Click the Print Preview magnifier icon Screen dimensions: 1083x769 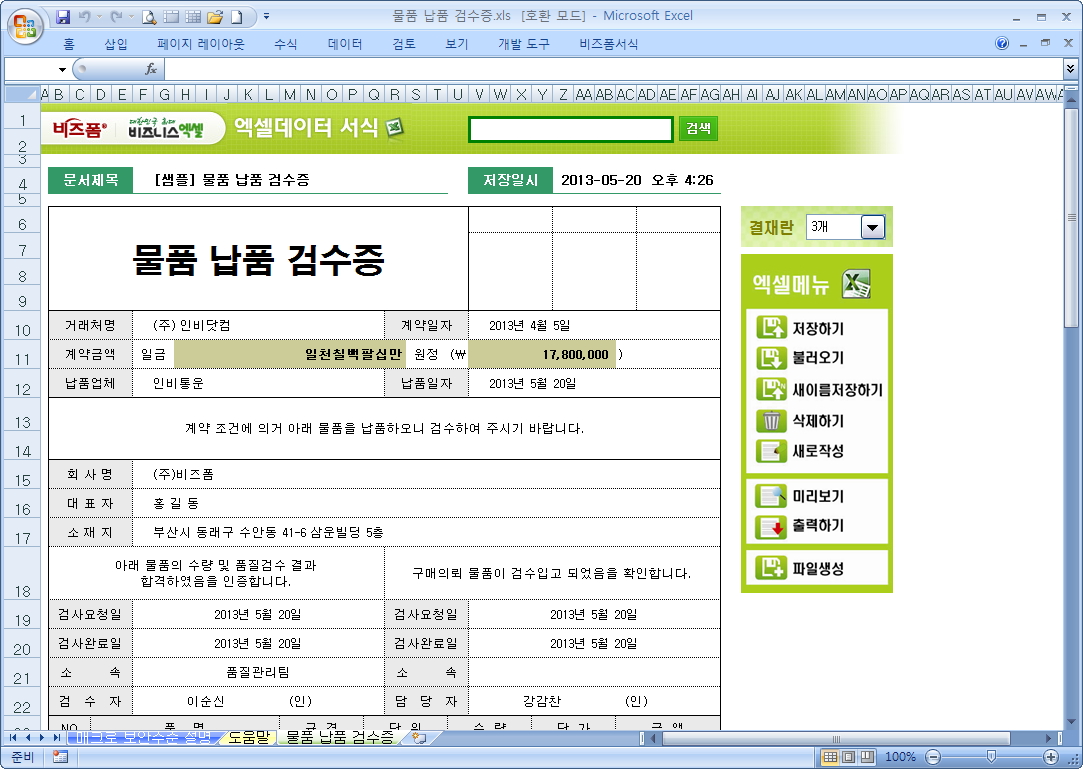(149, 17)
